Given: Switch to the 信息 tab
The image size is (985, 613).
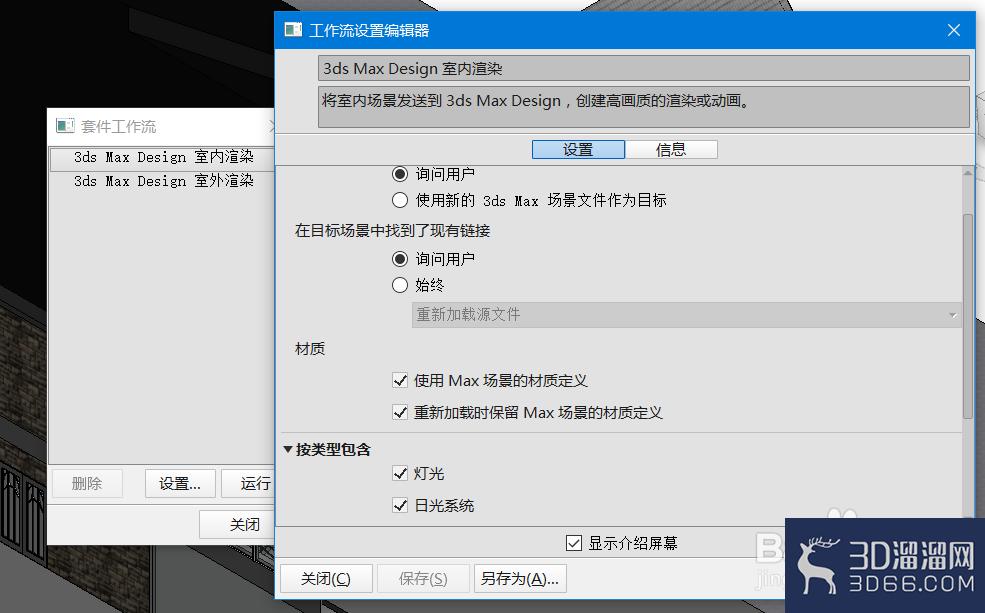Looking at the screenshot, I should click(670, 149).
